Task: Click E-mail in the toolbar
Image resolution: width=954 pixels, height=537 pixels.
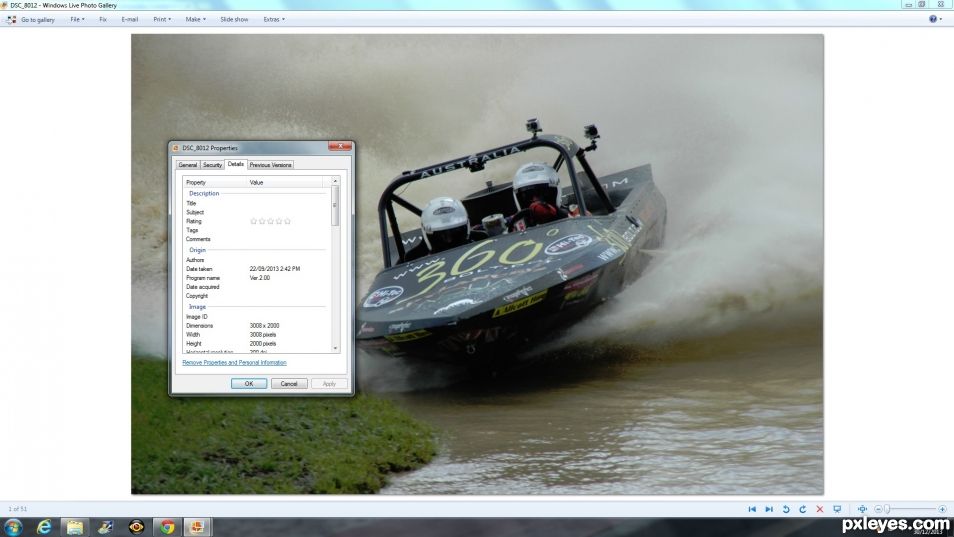Action: 130,19
